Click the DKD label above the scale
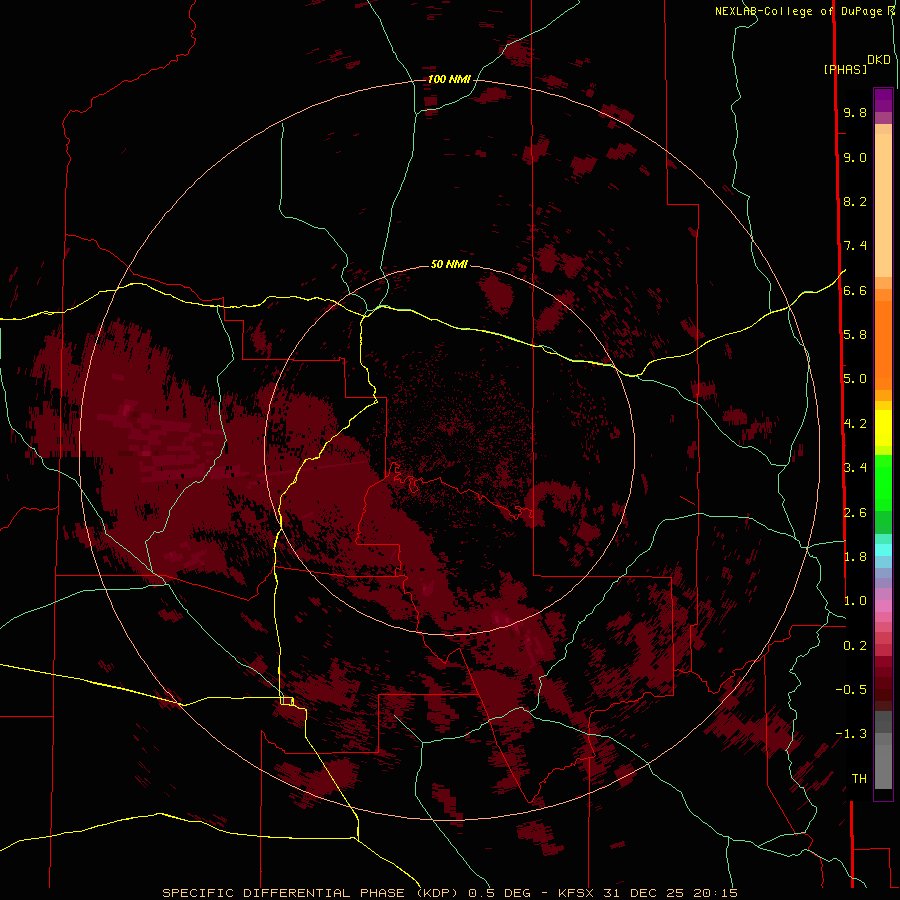Viewport: 900px width, 900px height. point(879,60)
